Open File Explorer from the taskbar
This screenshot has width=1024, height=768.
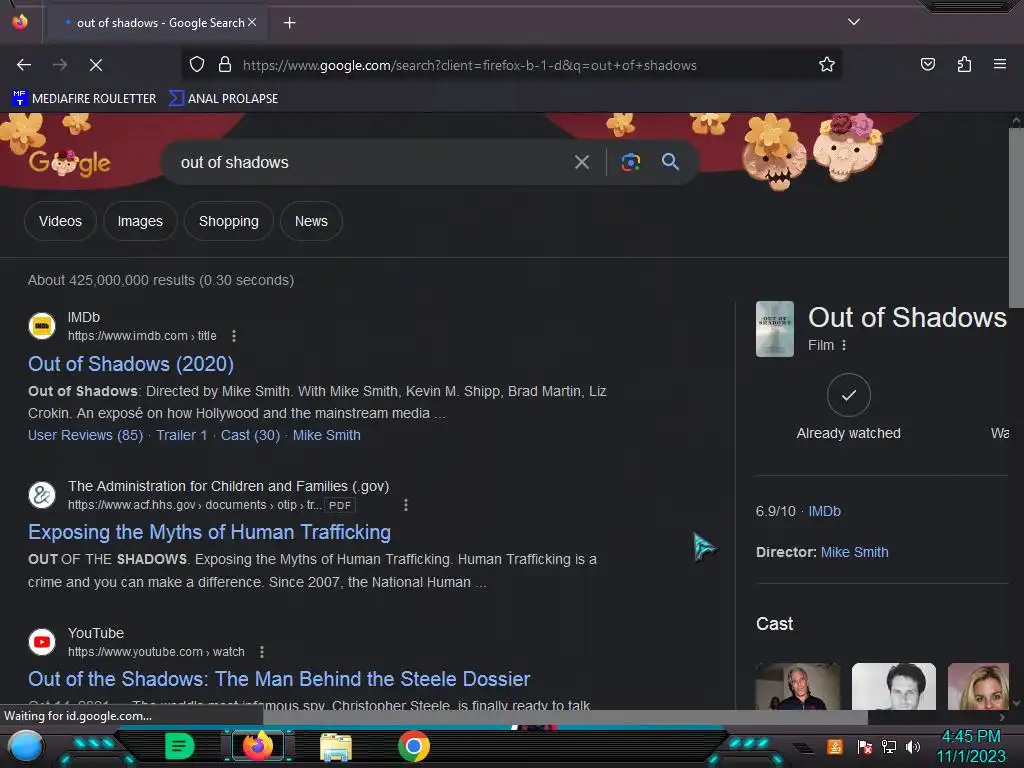click(336, 746)
